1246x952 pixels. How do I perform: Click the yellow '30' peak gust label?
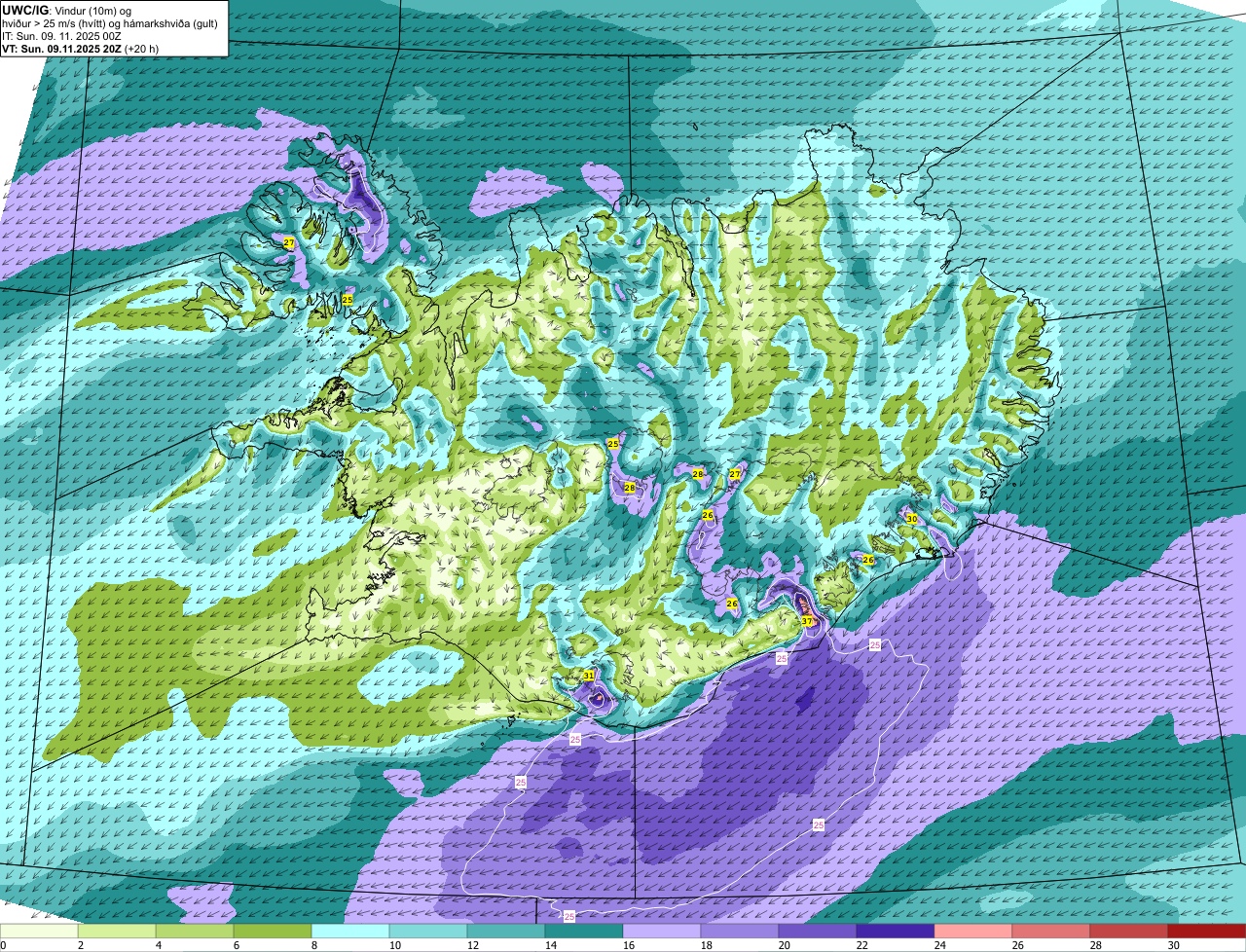coord(912,520)
